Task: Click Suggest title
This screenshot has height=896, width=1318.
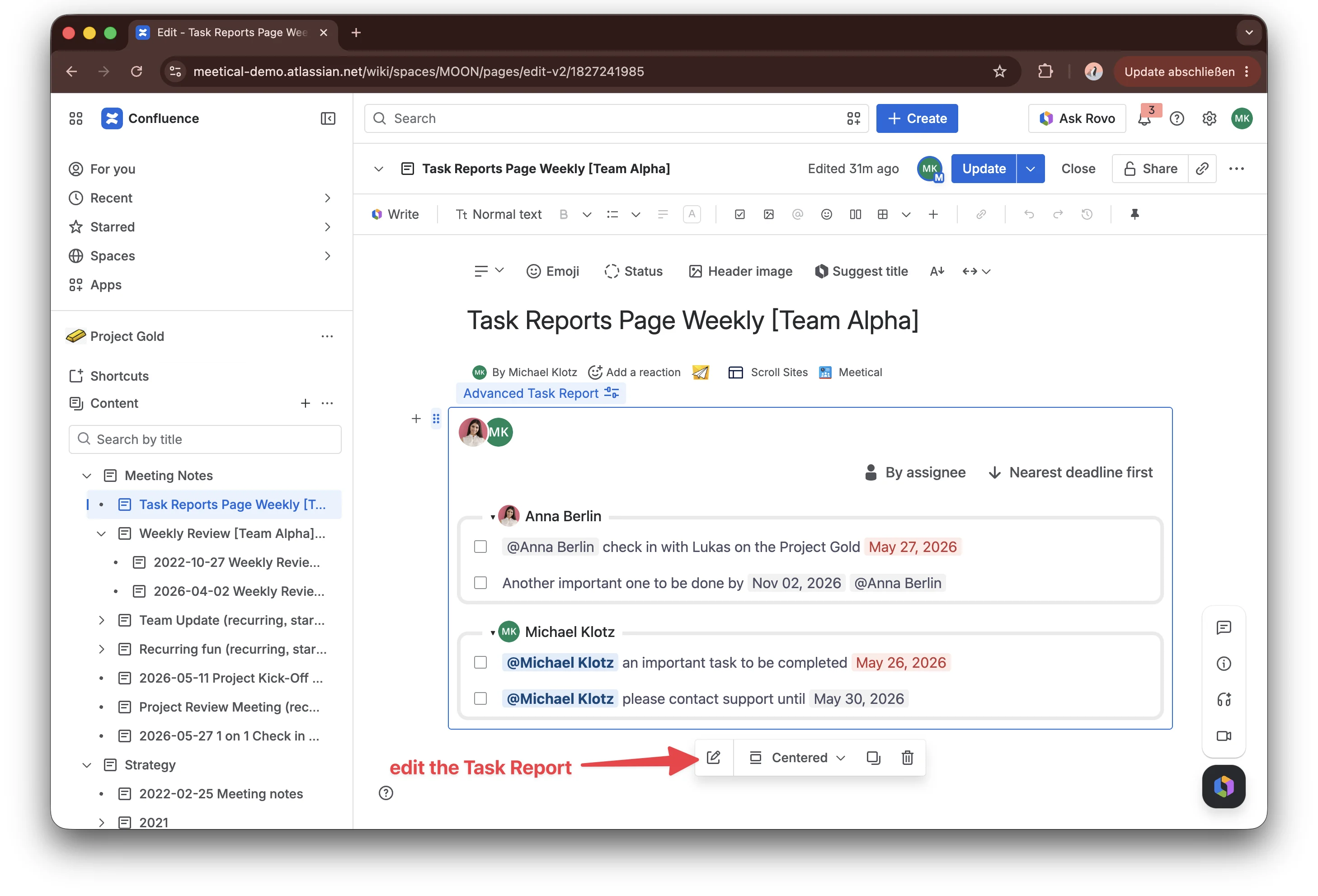Action: pos(861,272)
